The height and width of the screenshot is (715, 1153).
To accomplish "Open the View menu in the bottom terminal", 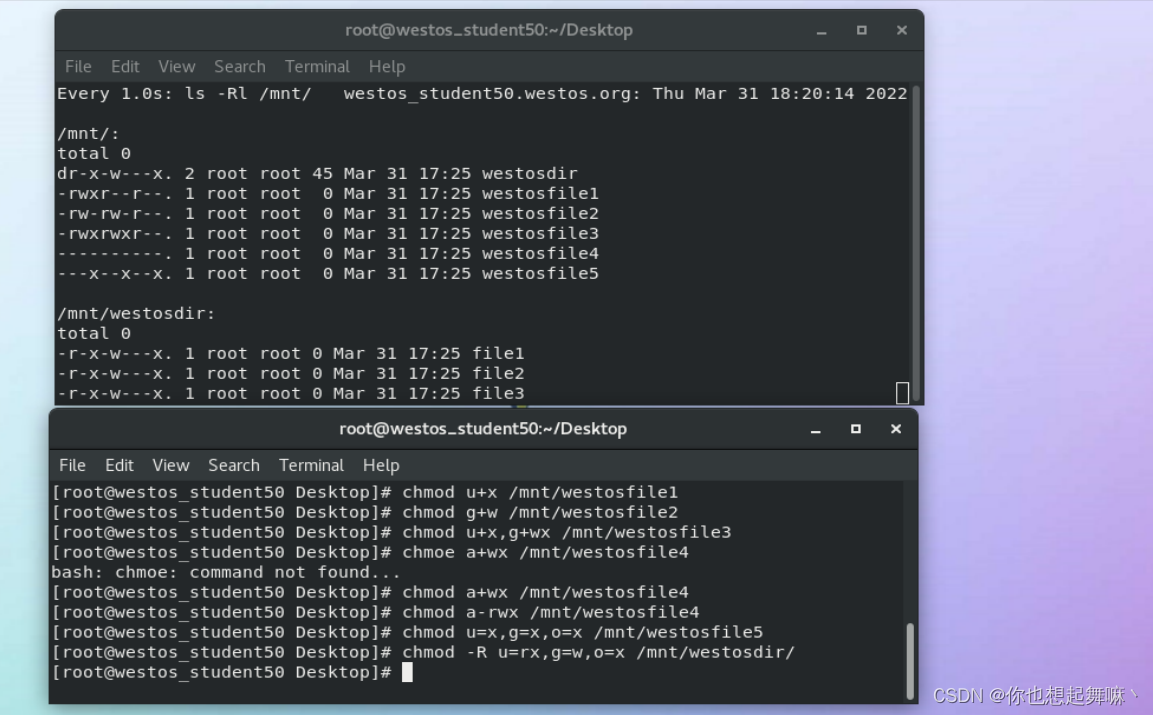I will point(170,464).
